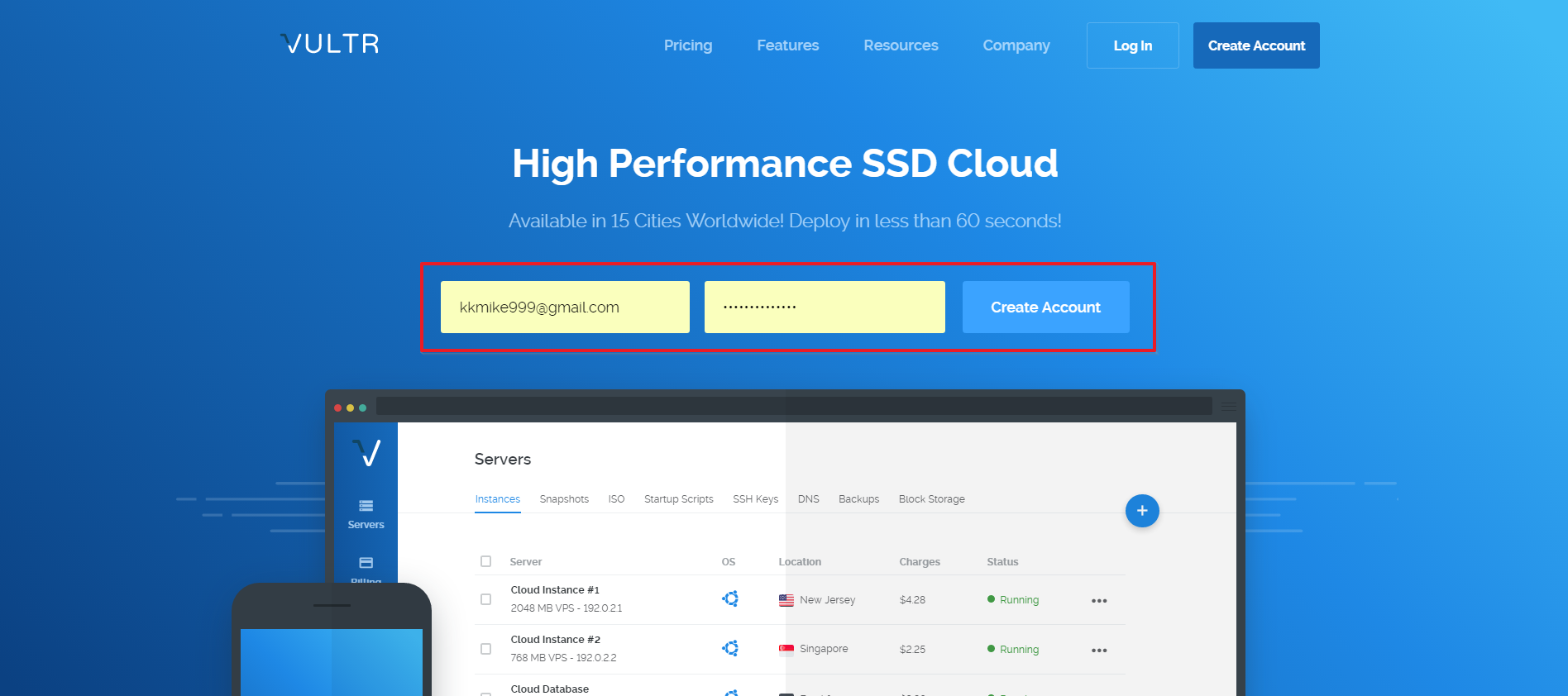Click the Cloud Database server name

point(550,689)
